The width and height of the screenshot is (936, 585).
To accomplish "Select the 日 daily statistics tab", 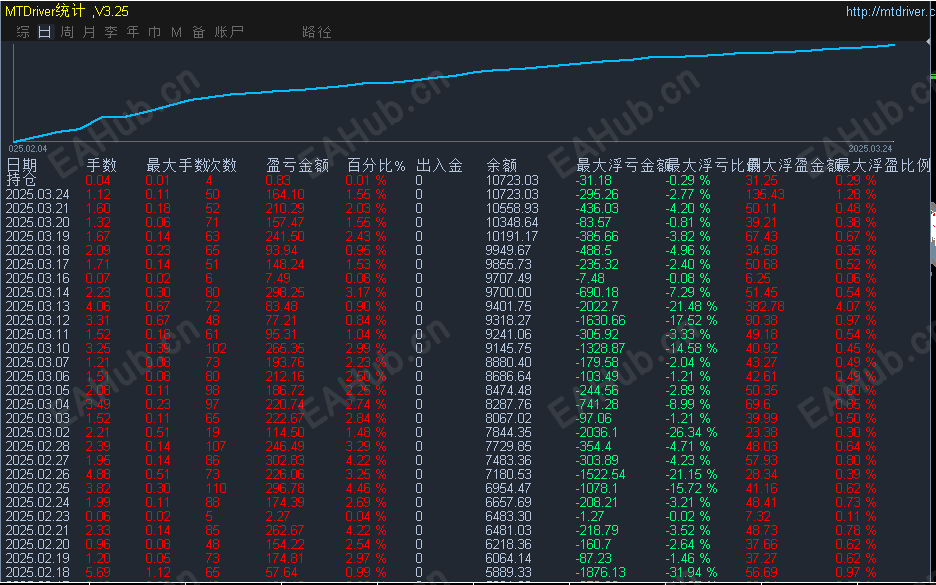I will click(x=45, y=32).
